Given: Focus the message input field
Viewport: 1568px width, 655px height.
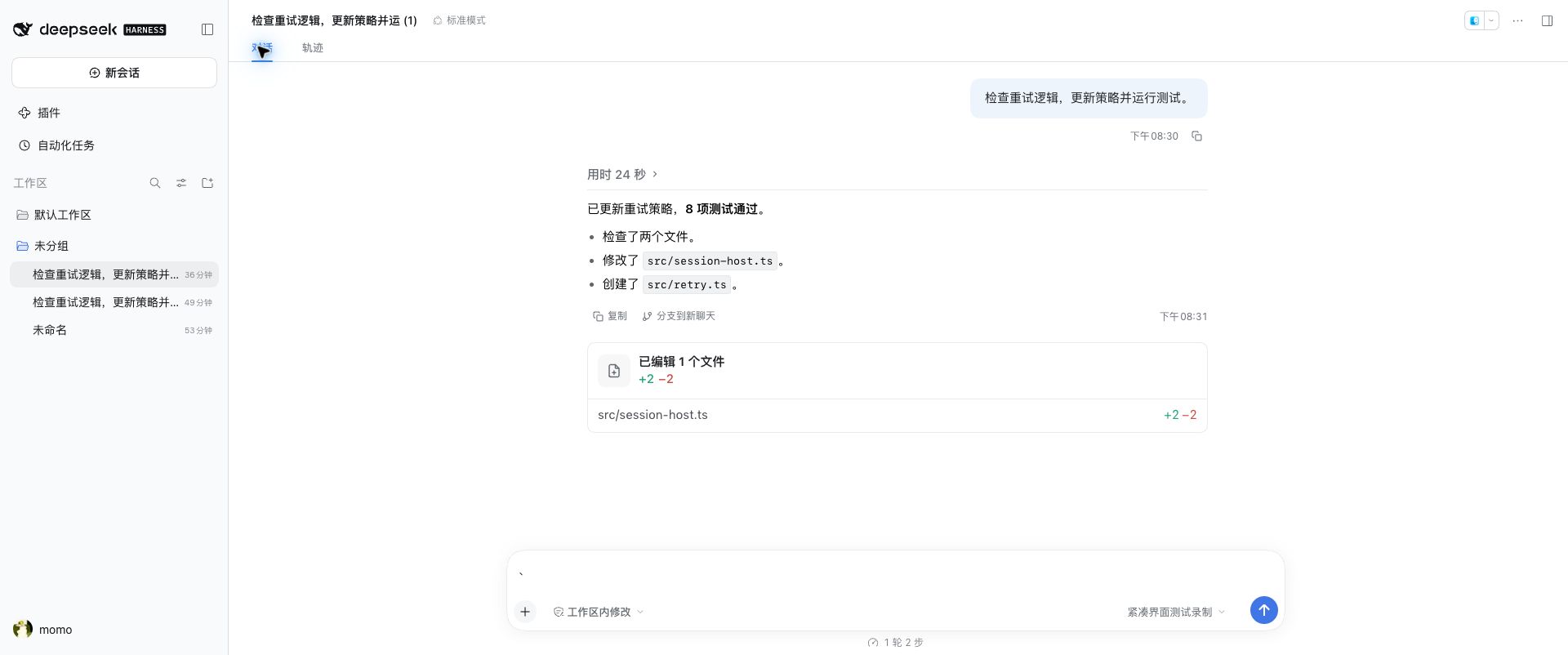Looking at the screenshot, I should click(895, 575).
